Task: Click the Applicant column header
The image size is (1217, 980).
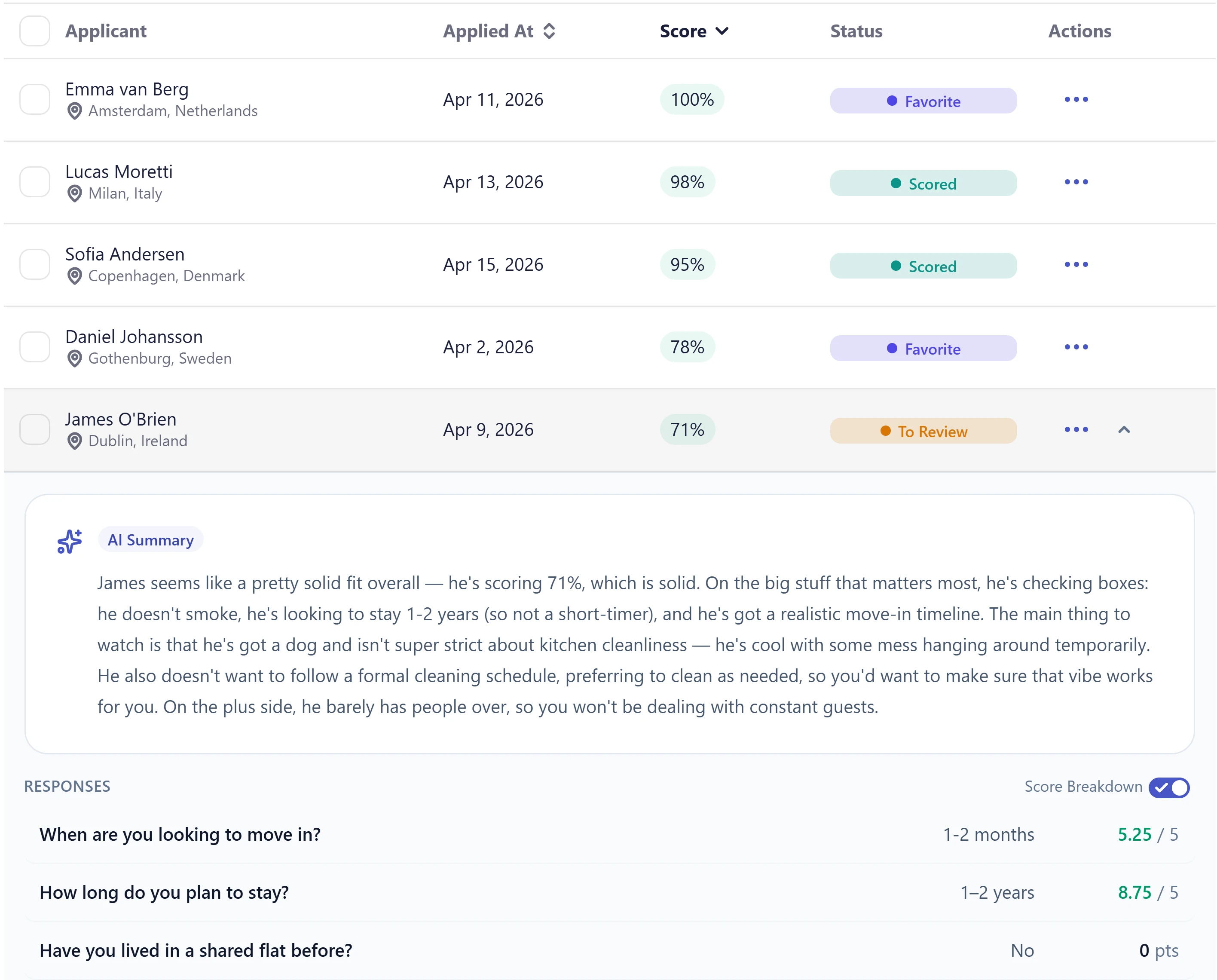Action: point(106,31)
